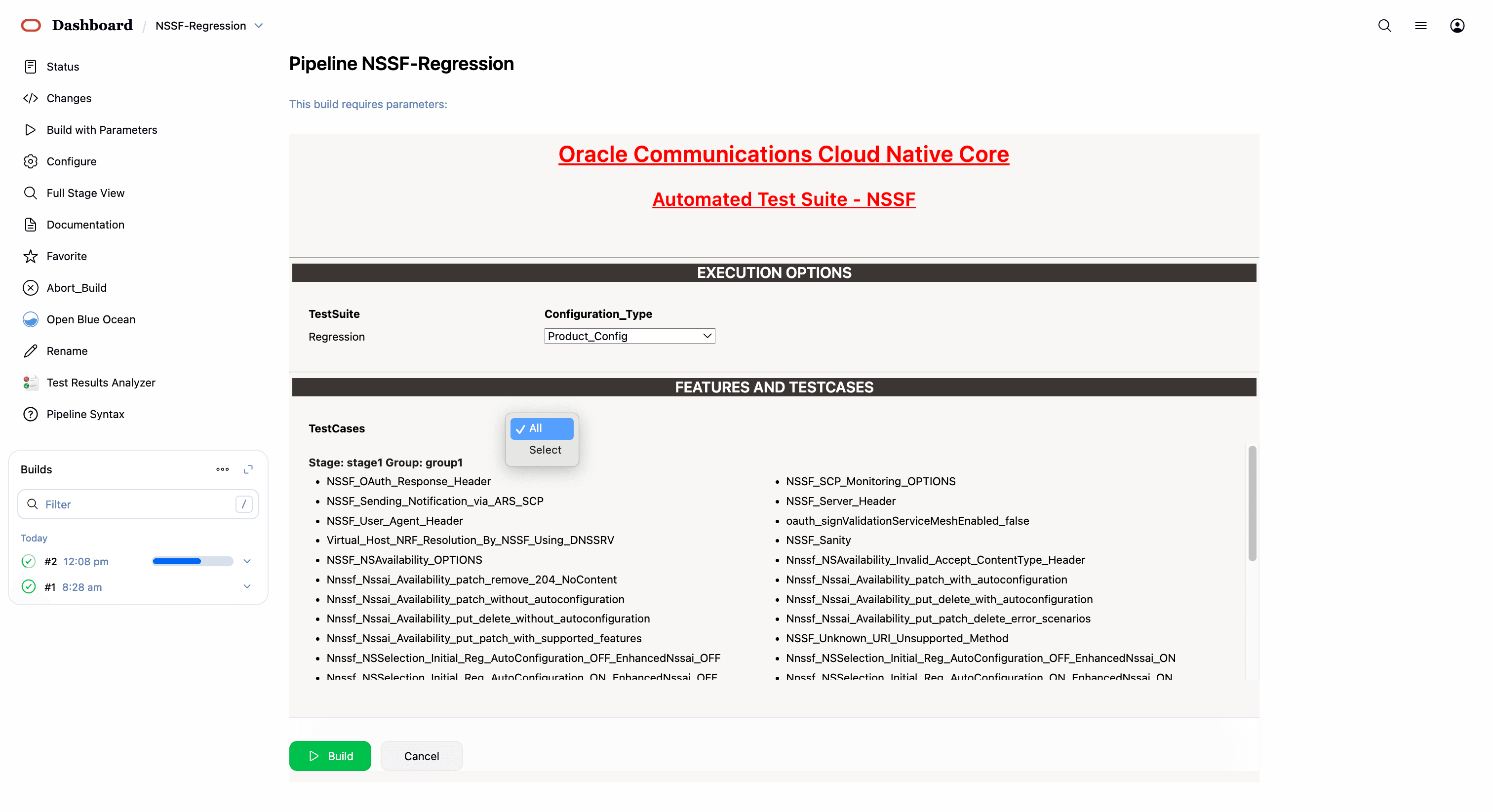Click the search magnifier icon in header
This screenshot has height=812, width=1493.
click(x=1384, y=26)
